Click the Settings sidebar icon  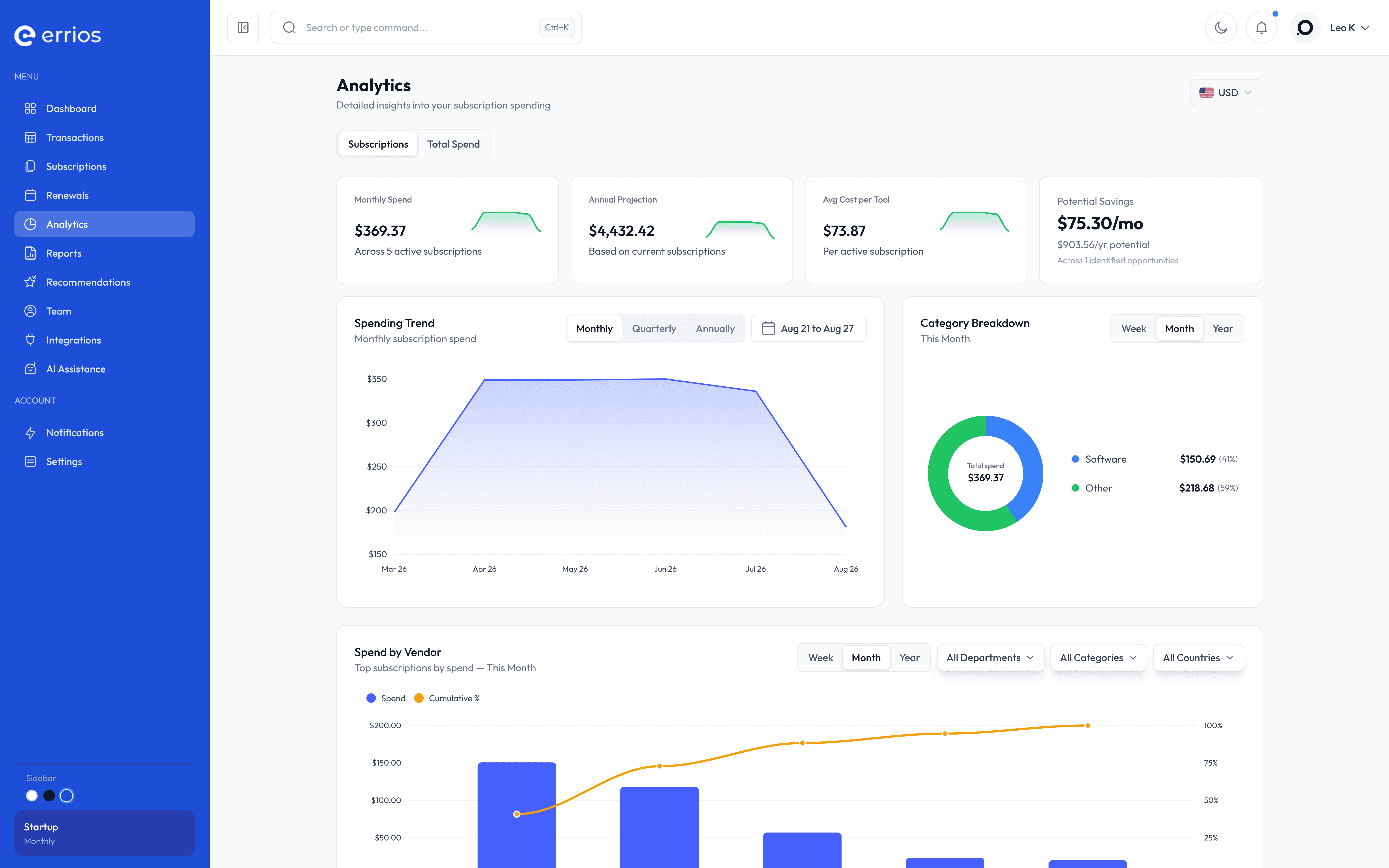click(30, 461)
